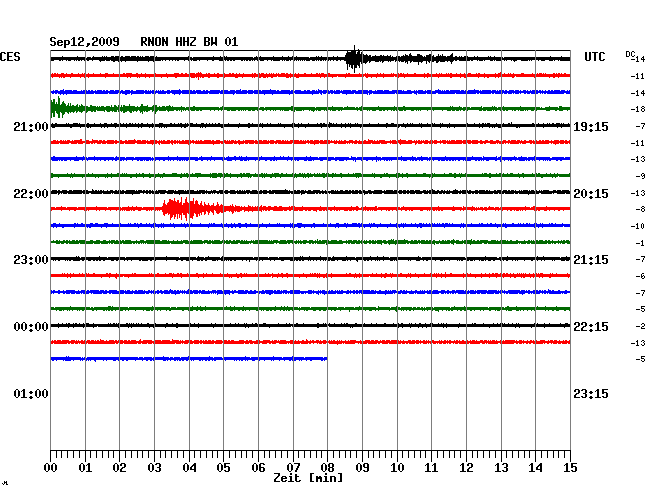Click minute tick label 15 on time axis
Screen dimensions: 650x494
[x=570, y=468]
